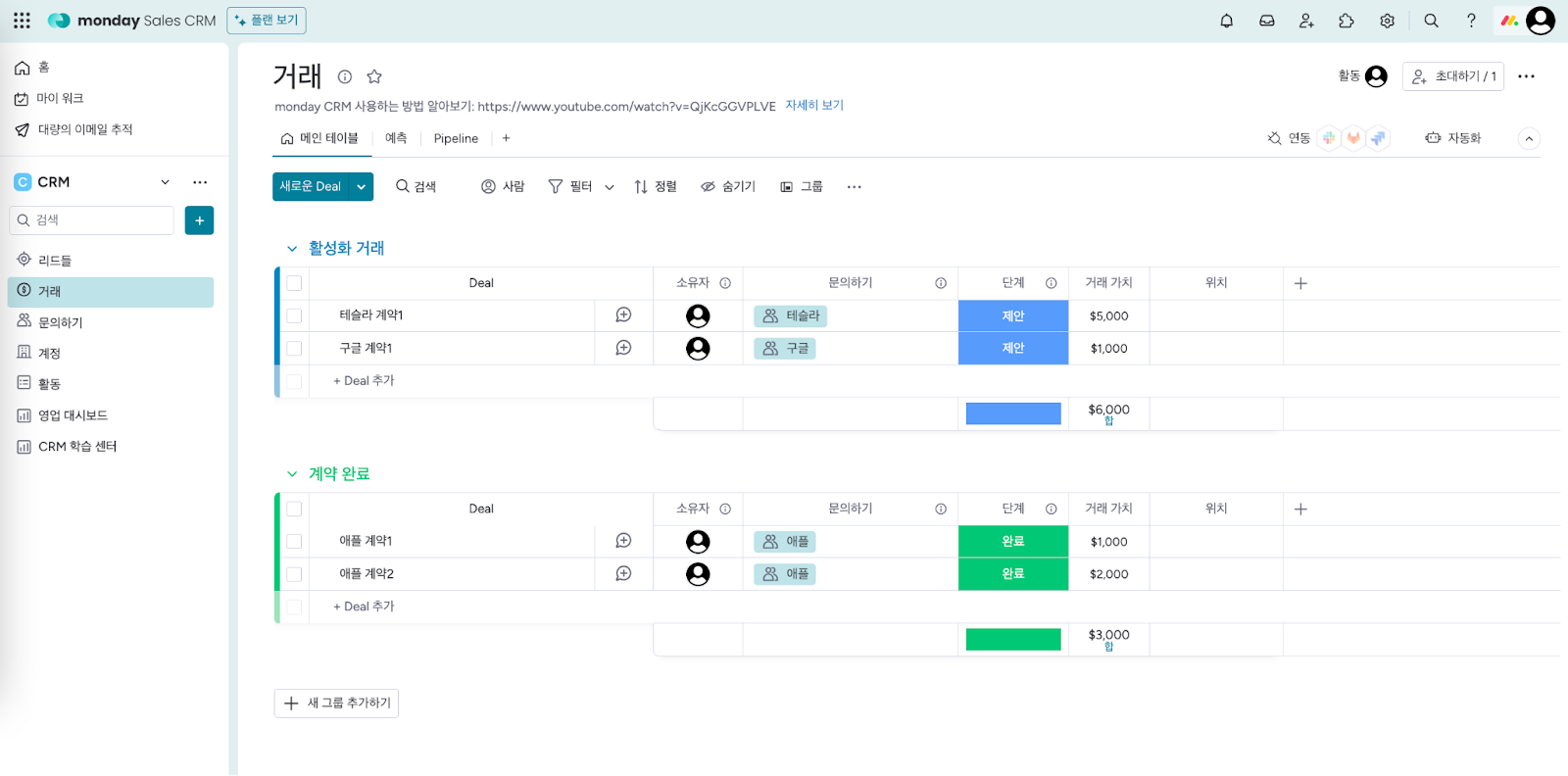Screen dimensions: 1568x776
Task: Click 새 그룹 추가하기 button
Action: (336, 703)
